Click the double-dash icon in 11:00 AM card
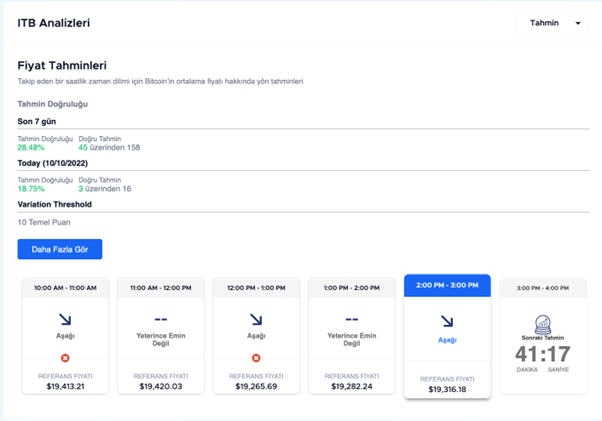This screenshot has width=602, height=421. [160, 320]
